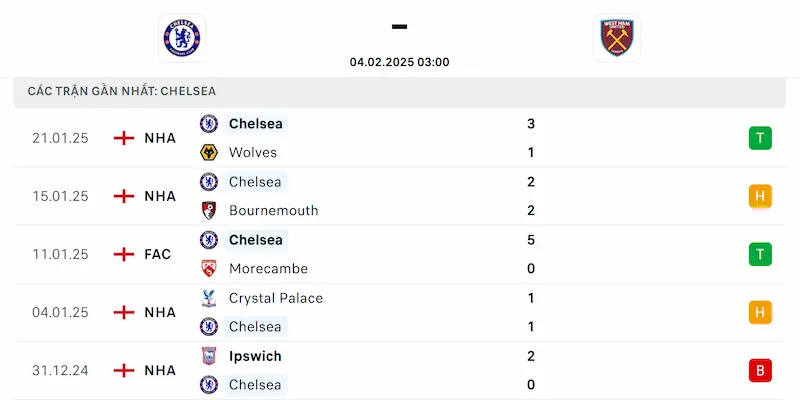Open the Ipswich team link
Viewport: 800px width, 400px height.
[255, 356]
